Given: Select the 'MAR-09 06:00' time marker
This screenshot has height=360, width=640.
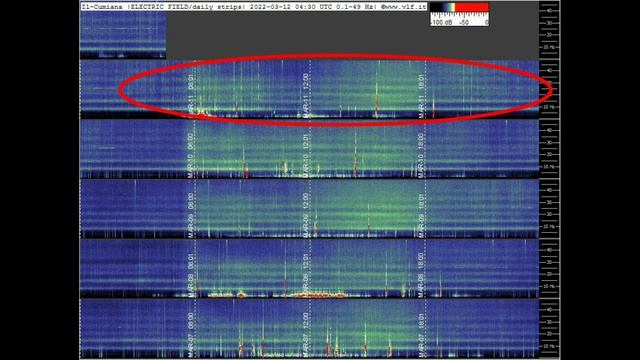Looking at the screenshot, I should (190, 216).
